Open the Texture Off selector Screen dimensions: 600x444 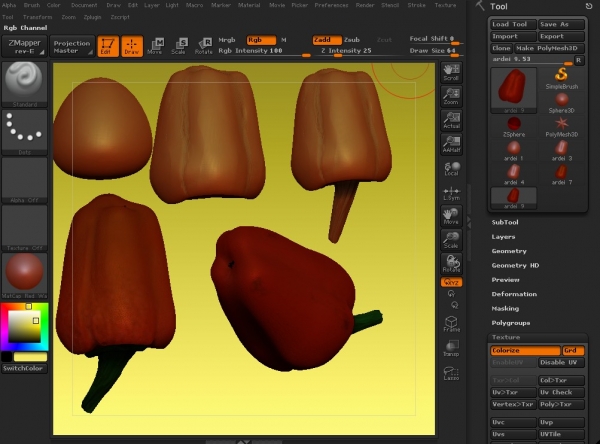click(x=24, y=228)
